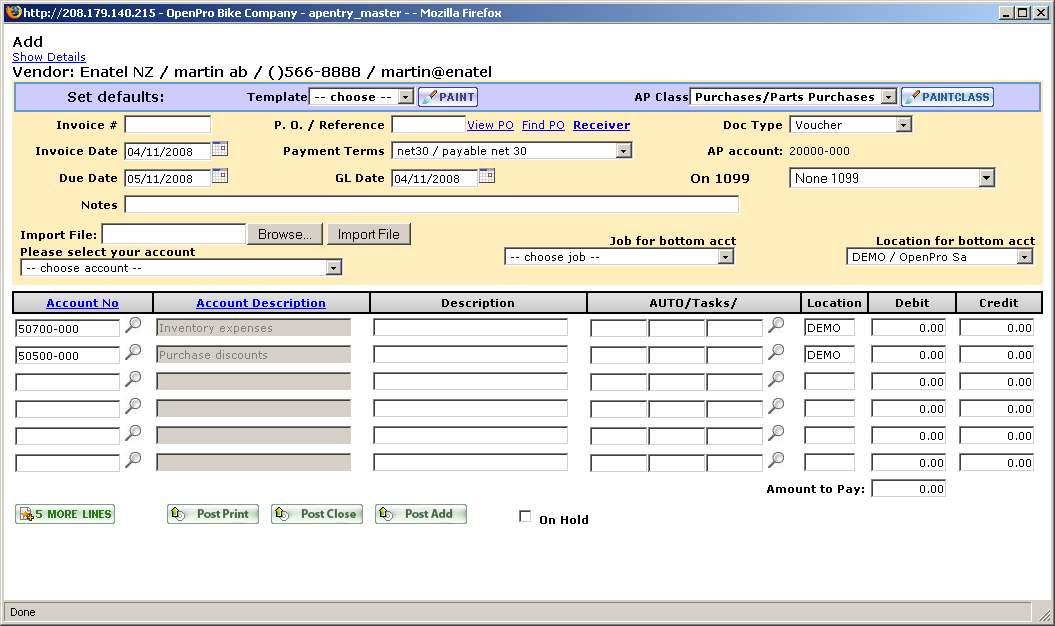
Task: Open the Due Date calendar picker
Action: tap(220, 177)
